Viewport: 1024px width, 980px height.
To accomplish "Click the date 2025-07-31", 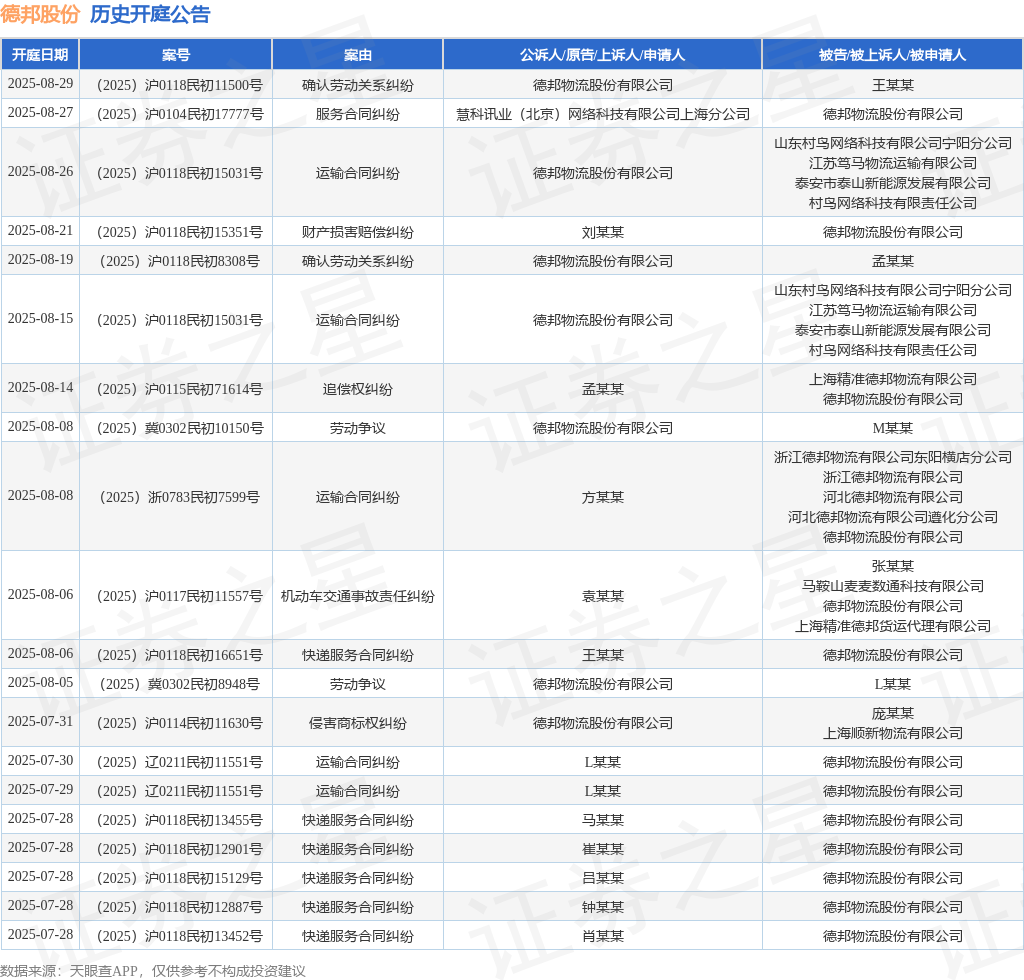I will coord(40,721).
